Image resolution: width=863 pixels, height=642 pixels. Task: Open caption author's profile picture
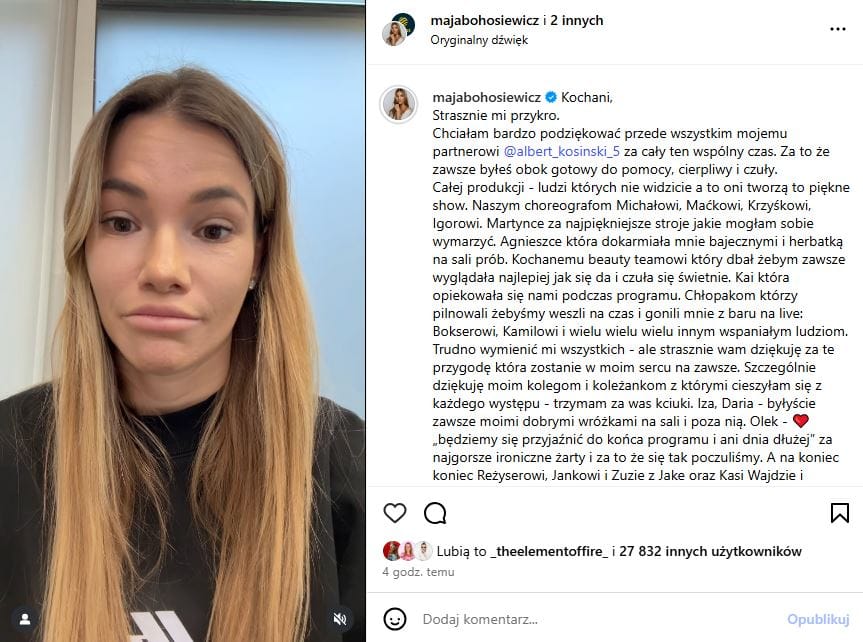[398, 104]
